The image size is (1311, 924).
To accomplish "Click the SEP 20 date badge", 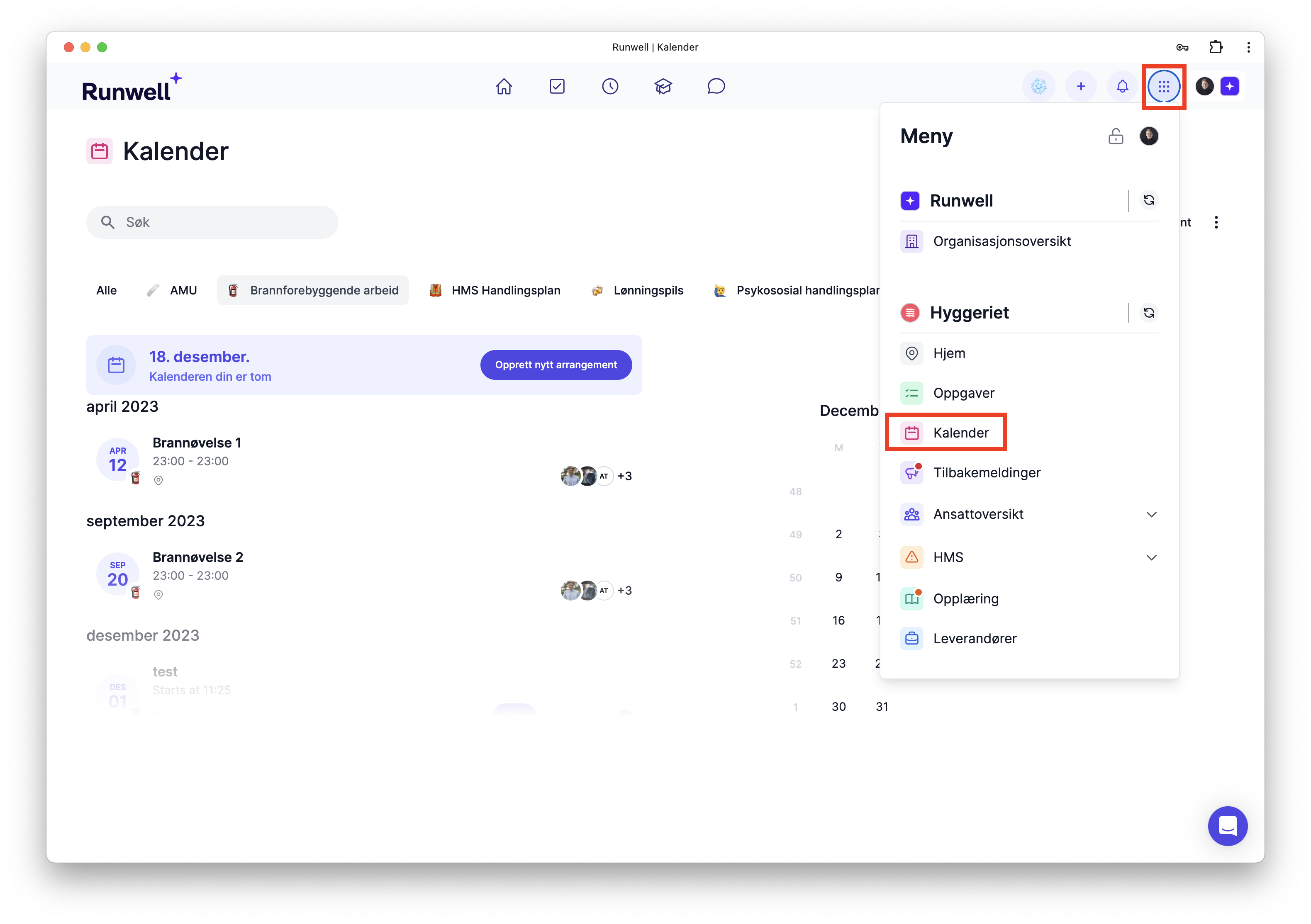I will 118,574.
